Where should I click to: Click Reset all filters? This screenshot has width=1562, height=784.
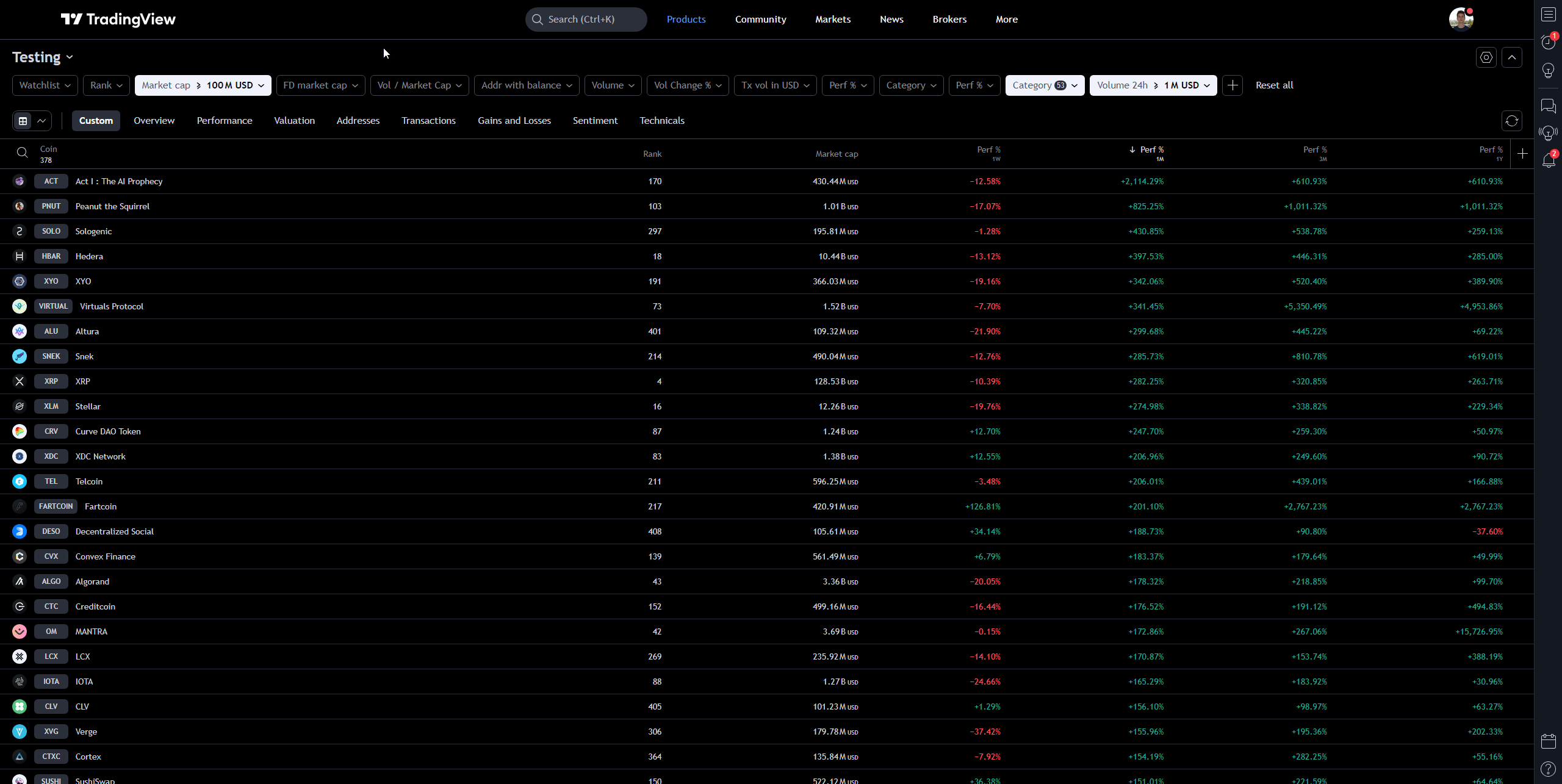1275,85
